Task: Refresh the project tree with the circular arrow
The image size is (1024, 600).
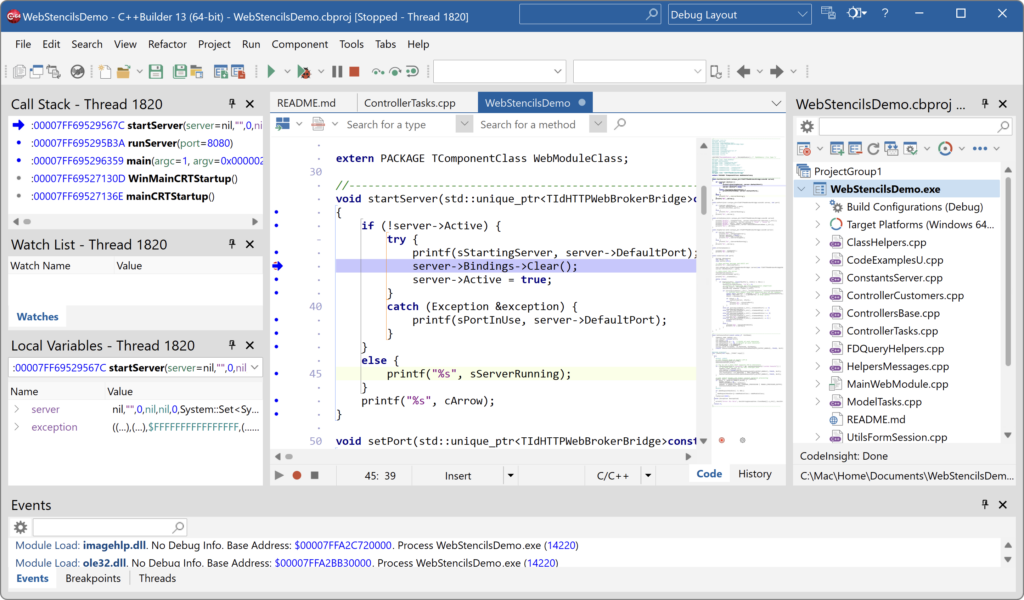Action: point(873,149)
